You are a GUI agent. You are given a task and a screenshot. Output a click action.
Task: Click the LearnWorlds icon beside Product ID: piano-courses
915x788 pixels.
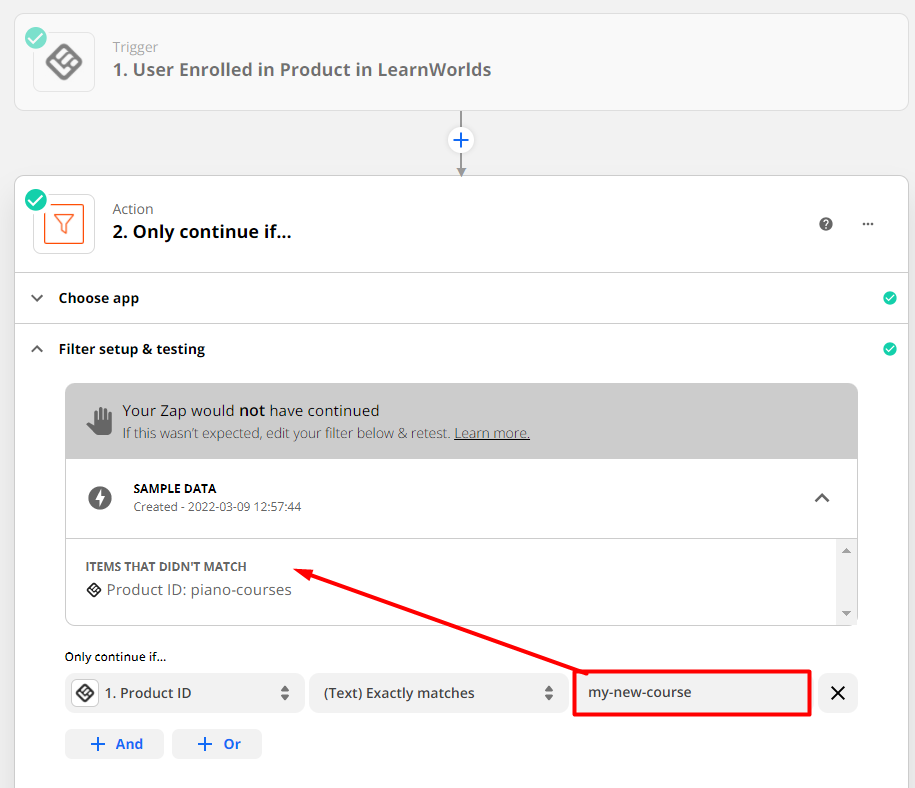(x=94, y=590)
